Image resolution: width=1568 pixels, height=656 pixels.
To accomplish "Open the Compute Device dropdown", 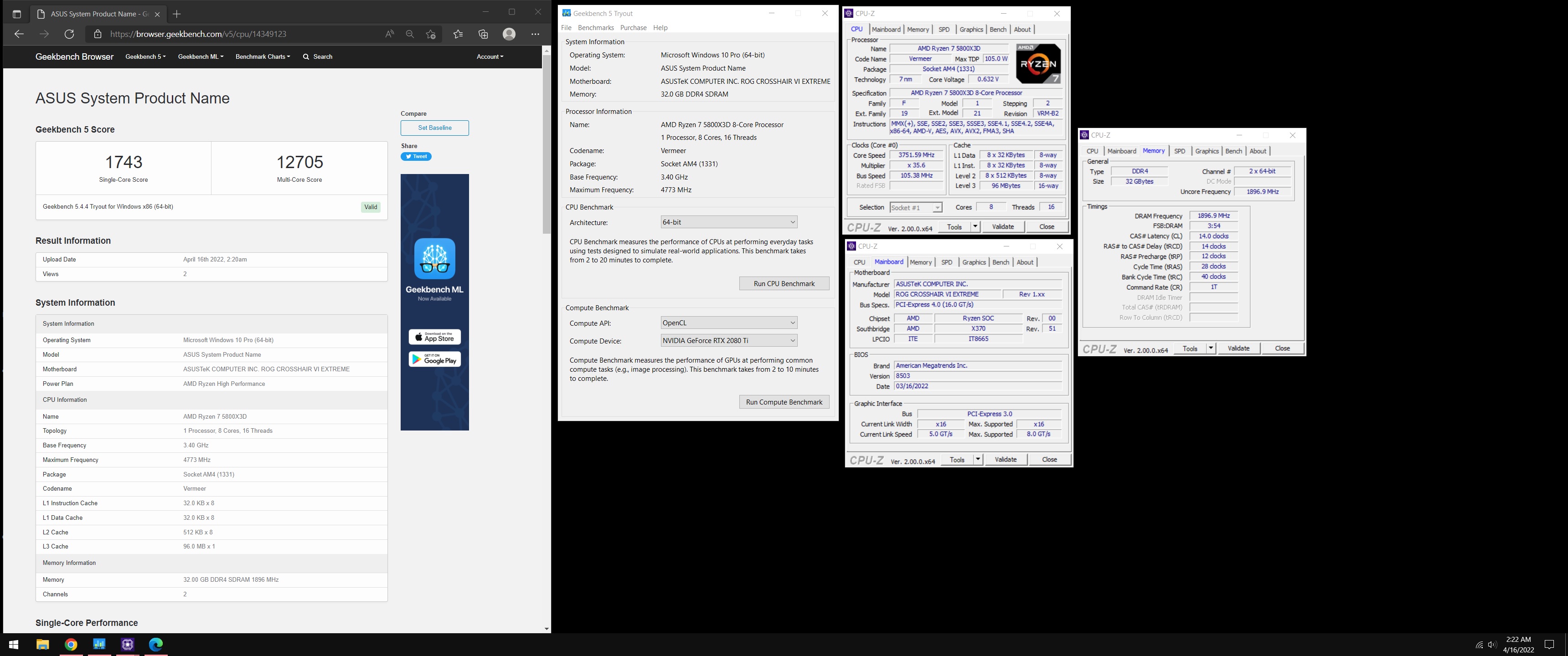I will [x=728, y=341].
